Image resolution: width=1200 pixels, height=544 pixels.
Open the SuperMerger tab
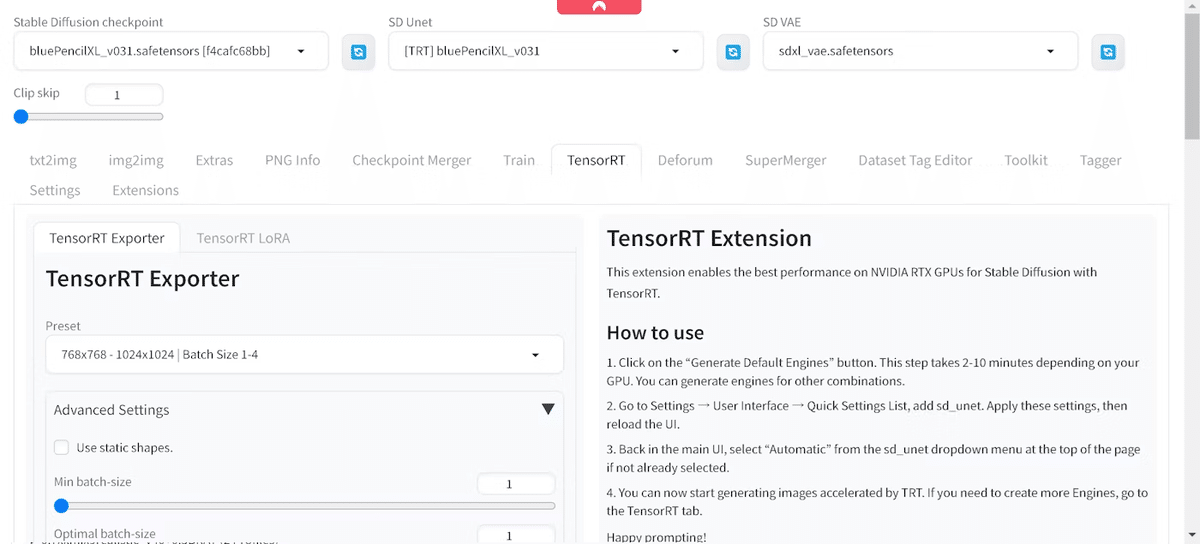click(786, 160)
